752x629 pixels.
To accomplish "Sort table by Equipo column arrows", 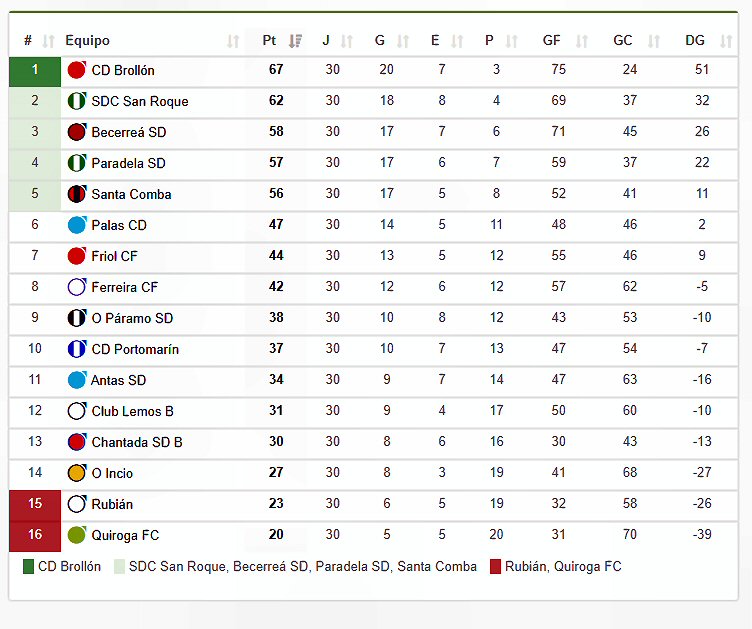I will click(x=233, y=41).
